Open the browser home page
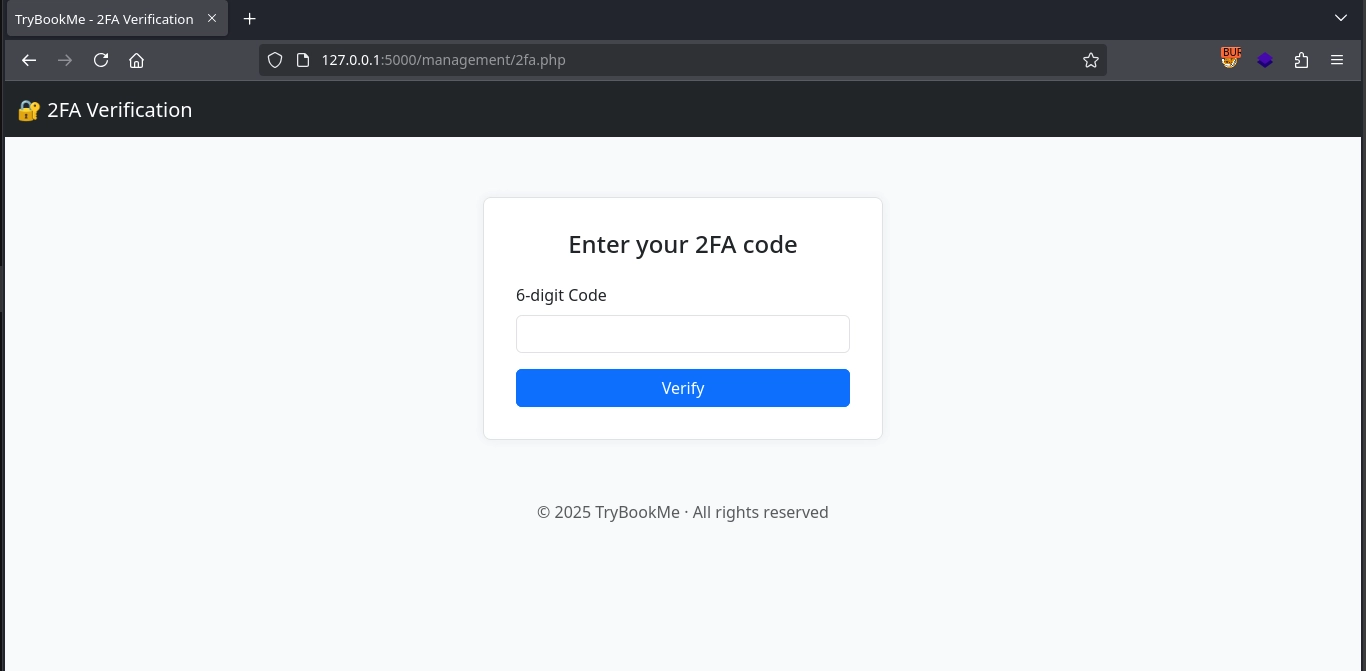Screen dimensions: 1366x671 pos(137,60)
